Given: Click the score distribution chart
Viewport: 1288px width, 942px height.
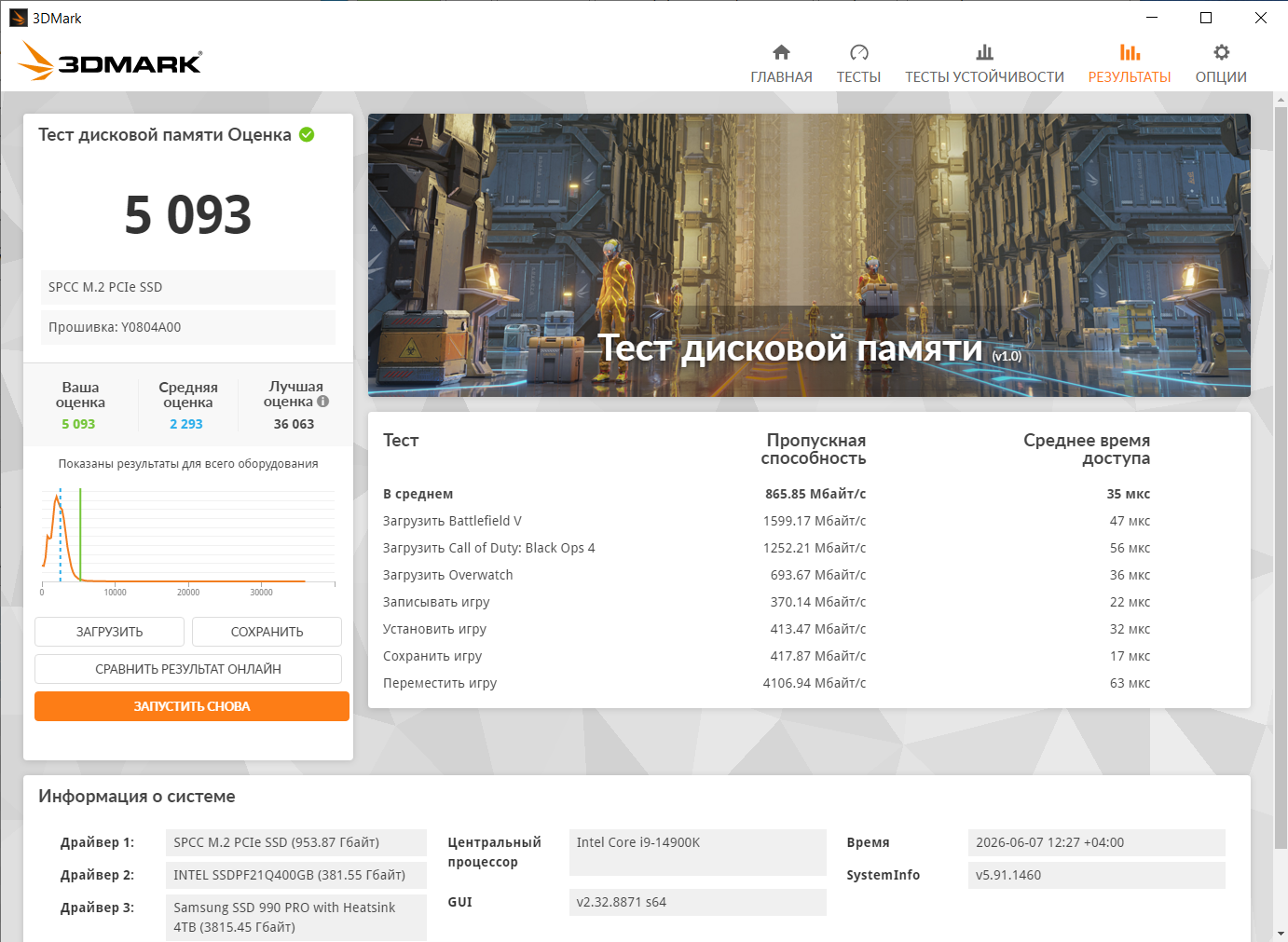Looking at the screenshot, I should pyautogui.click(x=188, y=540).
